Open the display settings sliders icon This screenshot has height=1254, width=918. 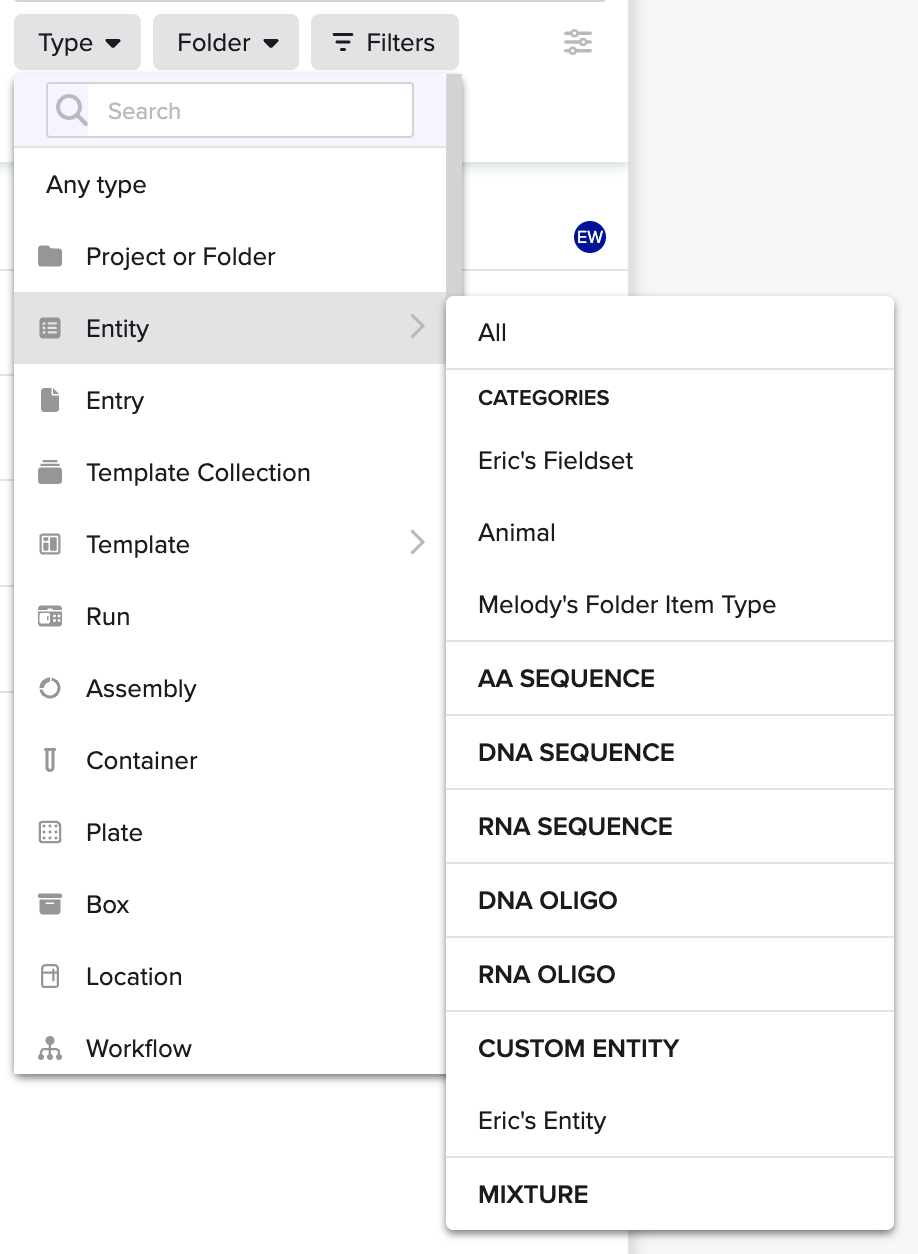(578, 42)
